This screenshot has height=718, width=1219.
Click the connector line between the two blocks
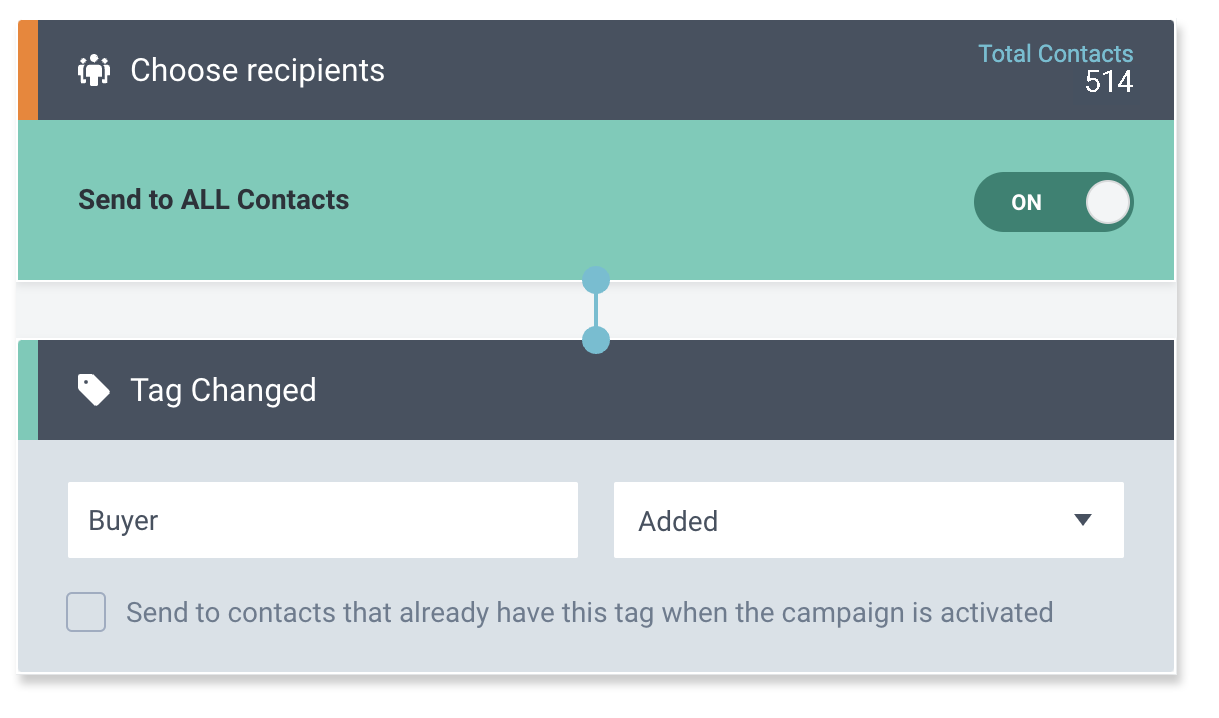(x=596, y=310)
